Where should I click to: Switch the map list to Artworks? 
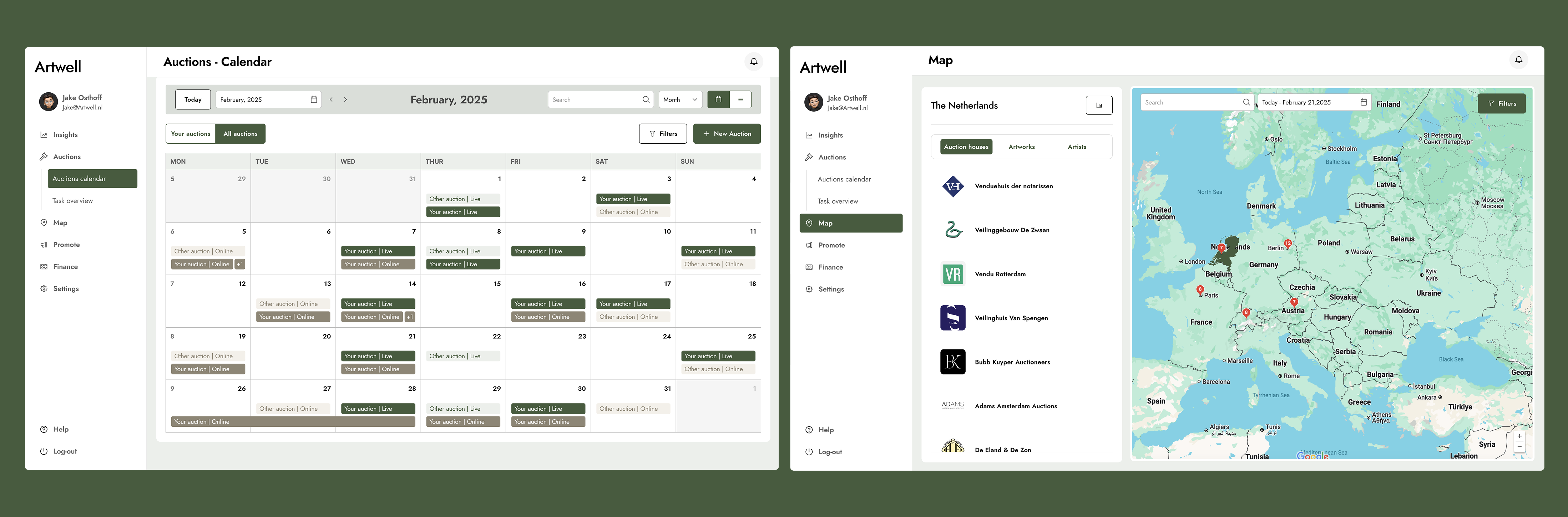(1021, 147)
